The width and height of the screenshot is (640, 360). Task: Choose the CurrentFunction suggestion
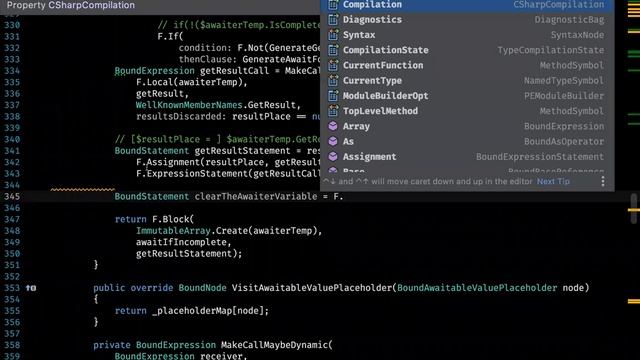pos(467,65)
